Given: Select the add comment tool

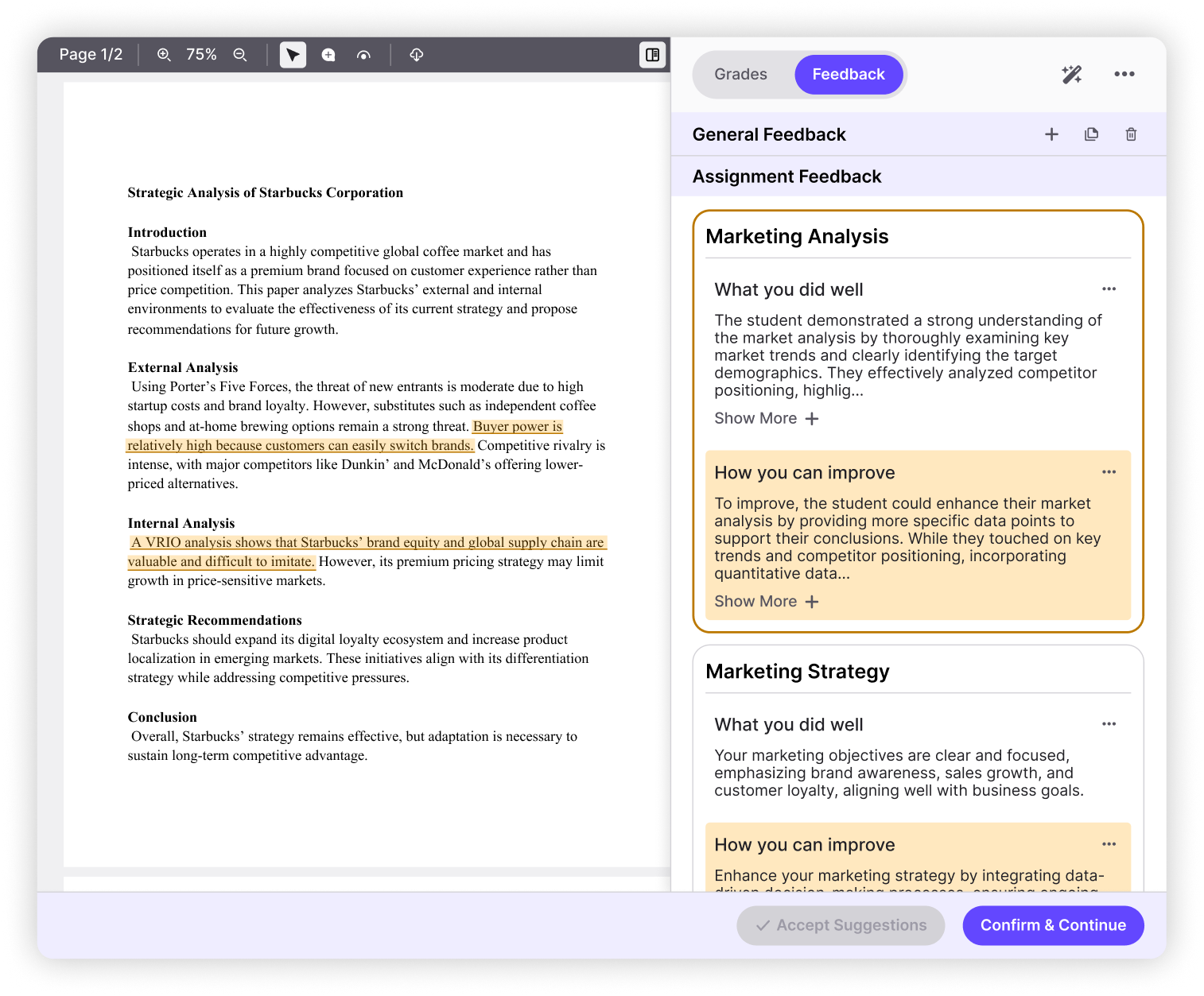Looking at the screenshot, I should coord(328,55).
